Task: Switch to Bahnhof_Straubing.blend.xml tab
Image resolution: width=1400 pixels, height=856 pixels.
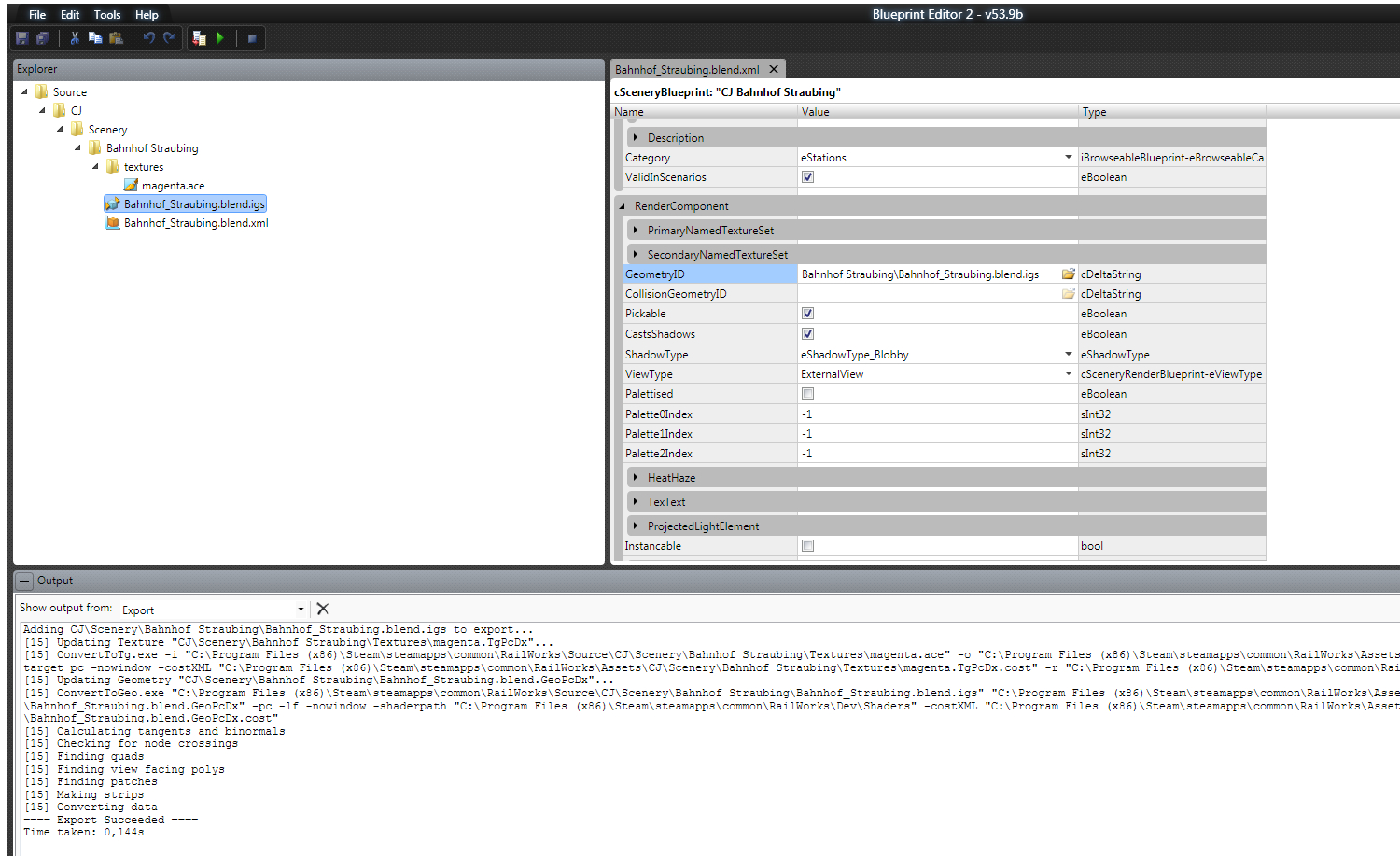Action: coord(687,70)
